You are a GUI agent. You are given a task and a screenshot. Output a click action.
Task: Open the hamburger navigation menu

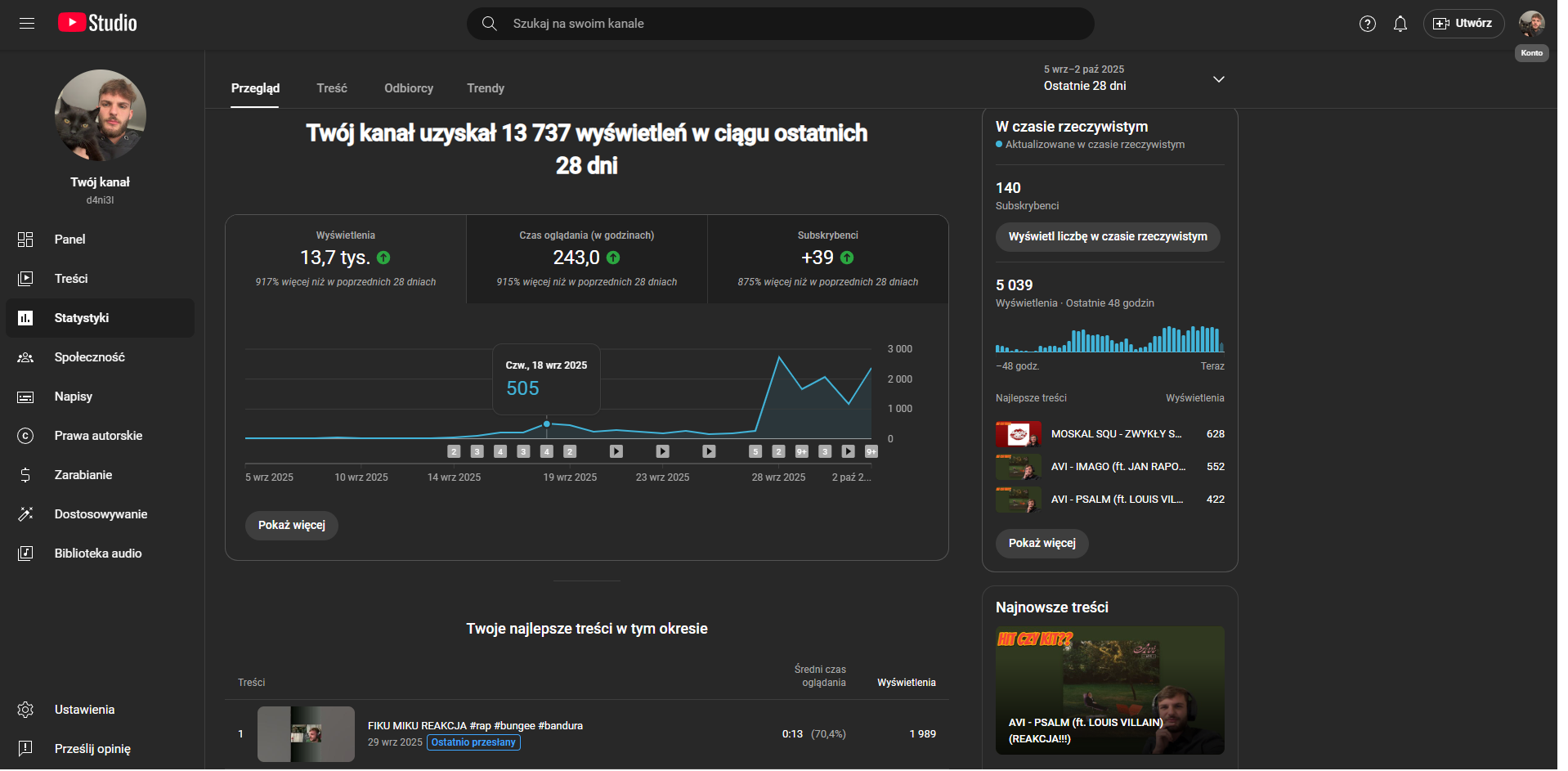(x=27, y=24)
